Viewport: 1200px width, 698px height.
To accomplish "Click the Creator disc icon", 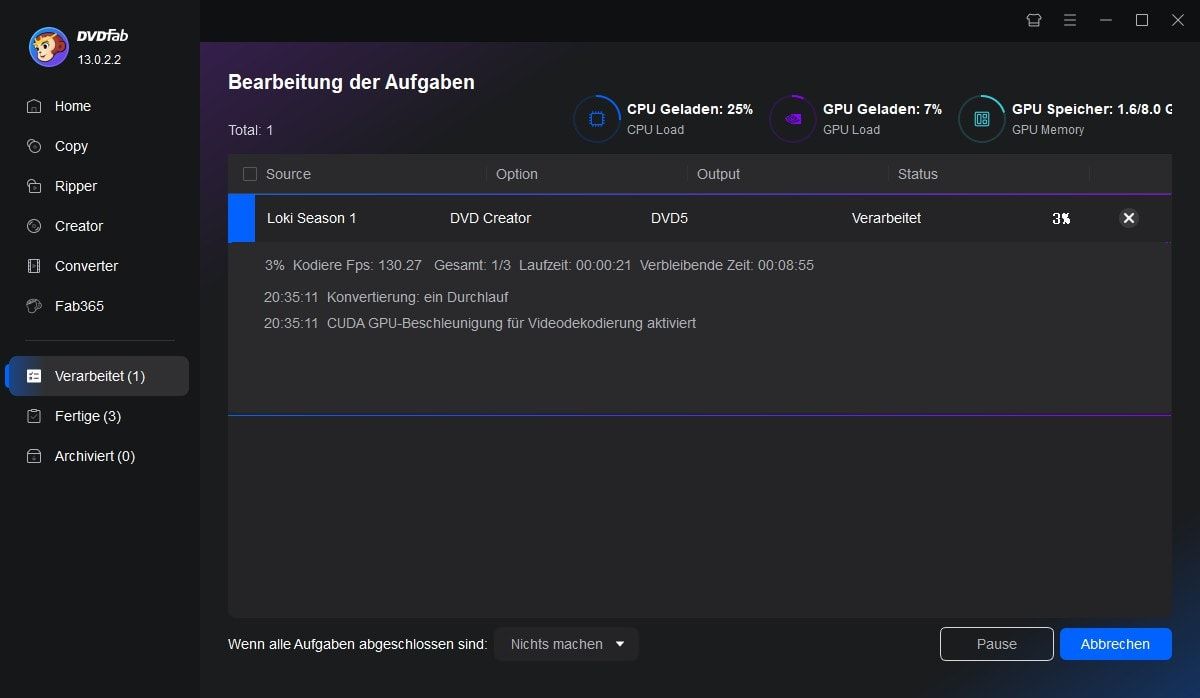I will [x=34, y=226].
